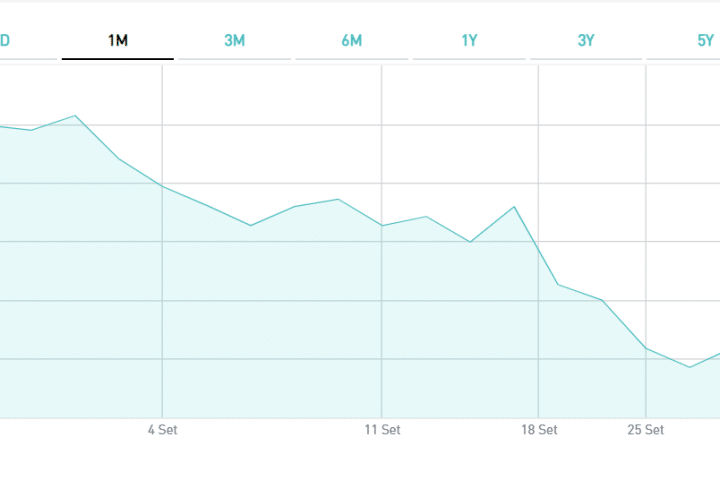Switch to the 1M time range tab
Viewport: 720px width, 480px height.
[118, 40]
